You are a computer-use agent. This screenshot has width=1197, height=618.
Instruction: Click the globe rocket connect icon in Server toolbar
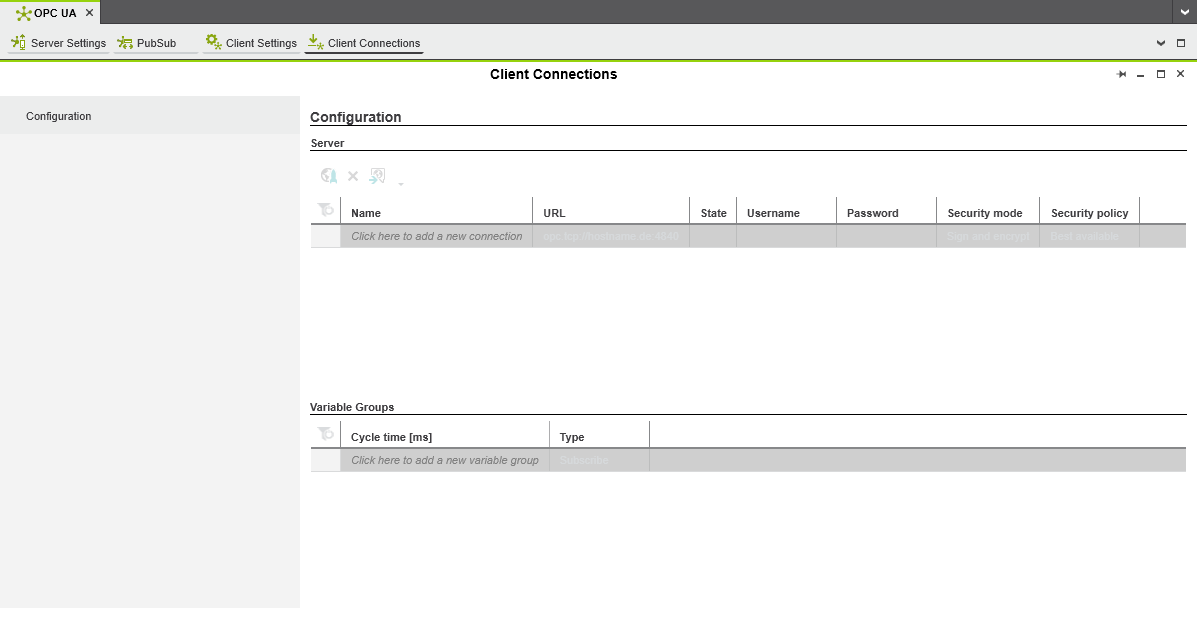click(x=329, y=176)
